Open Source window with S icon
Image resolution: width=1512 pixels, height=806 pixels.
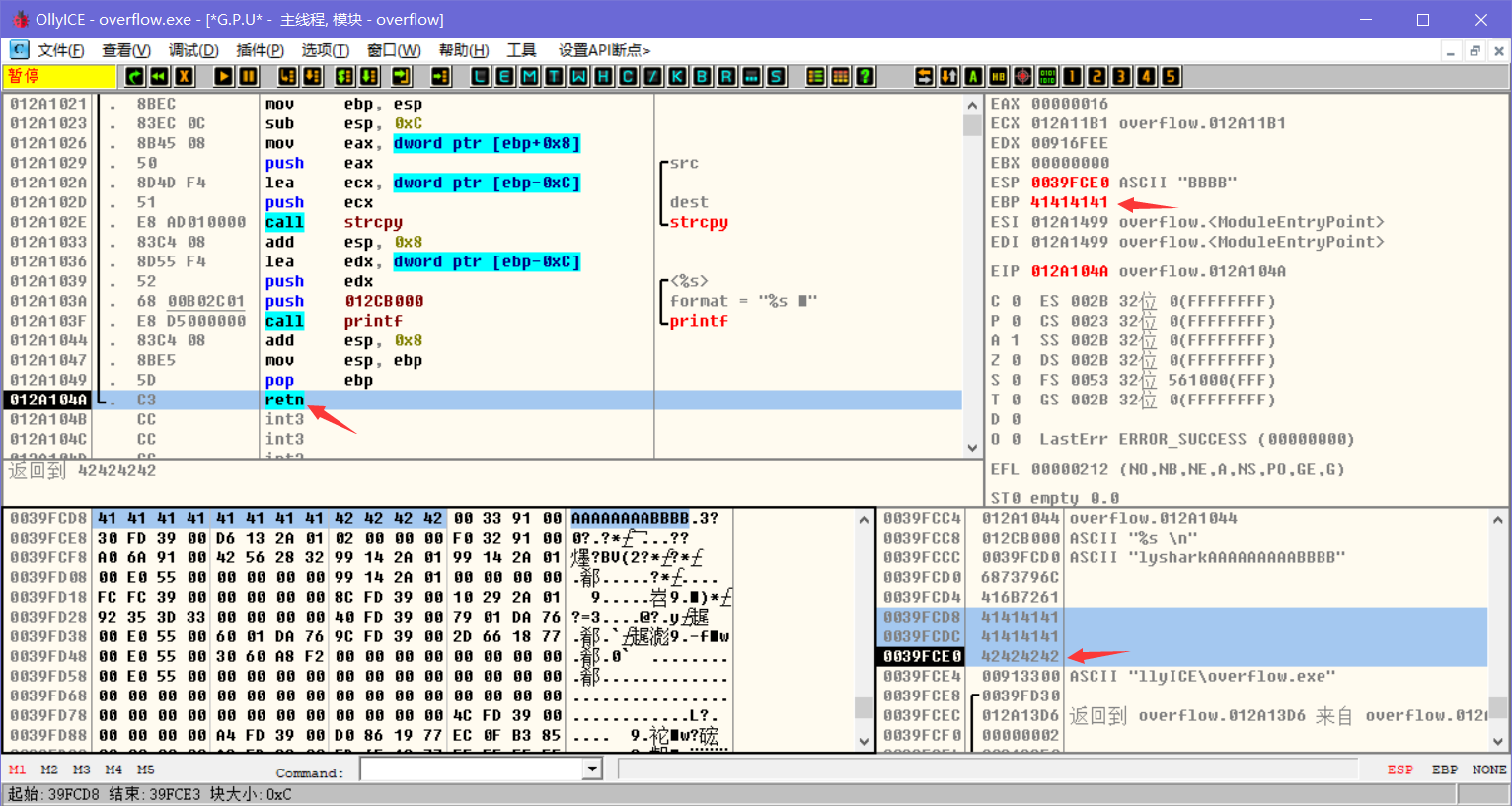coord(777,76)
